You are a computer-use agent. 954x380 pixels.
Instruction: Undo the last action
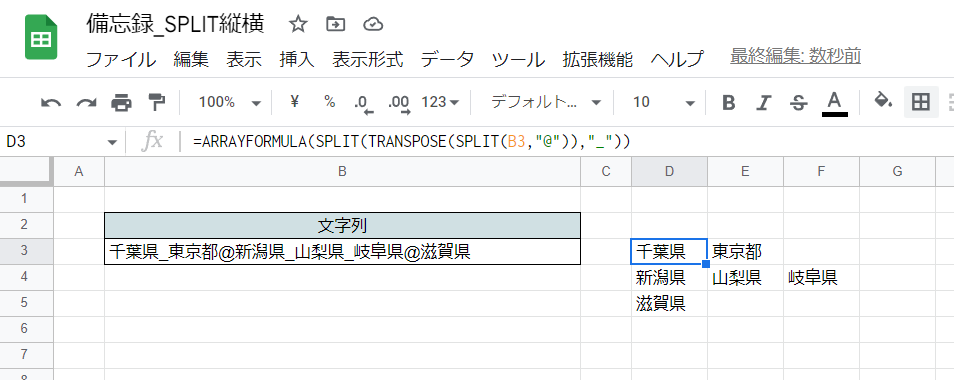click(x=50, y=102)
